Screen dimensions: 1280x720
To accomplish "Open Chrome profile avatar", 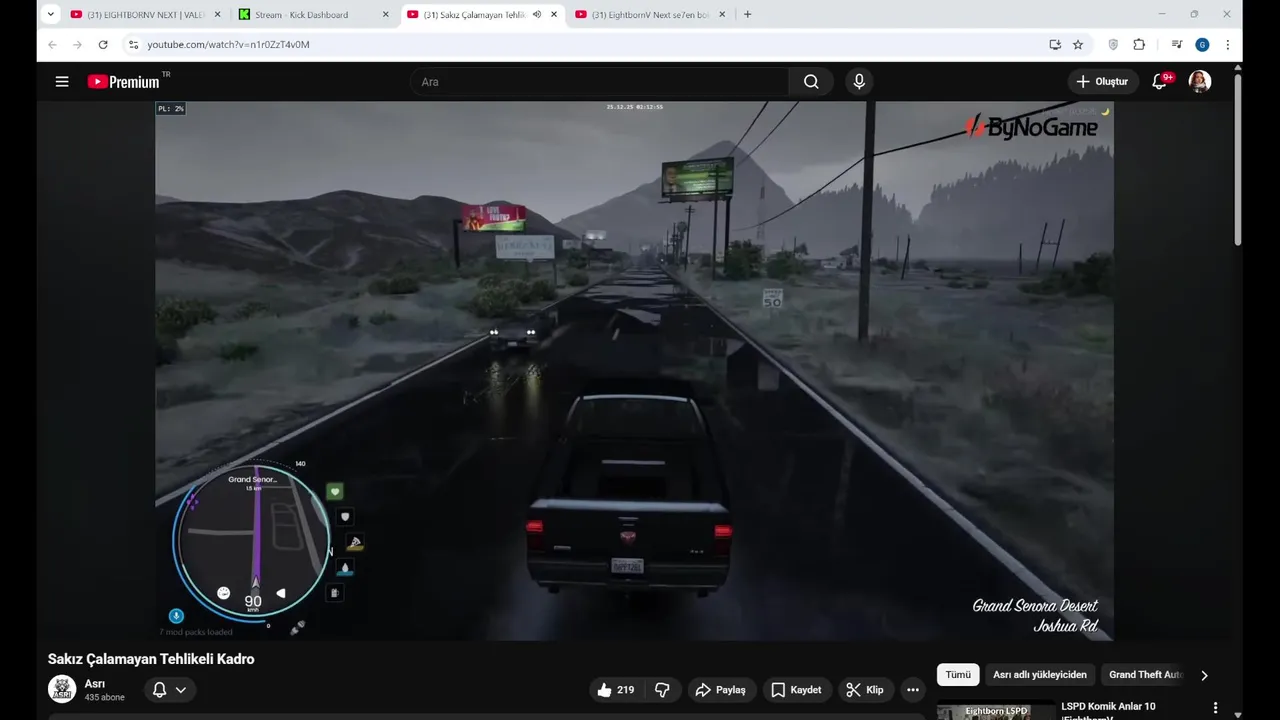I will (x=1202, y=45).
